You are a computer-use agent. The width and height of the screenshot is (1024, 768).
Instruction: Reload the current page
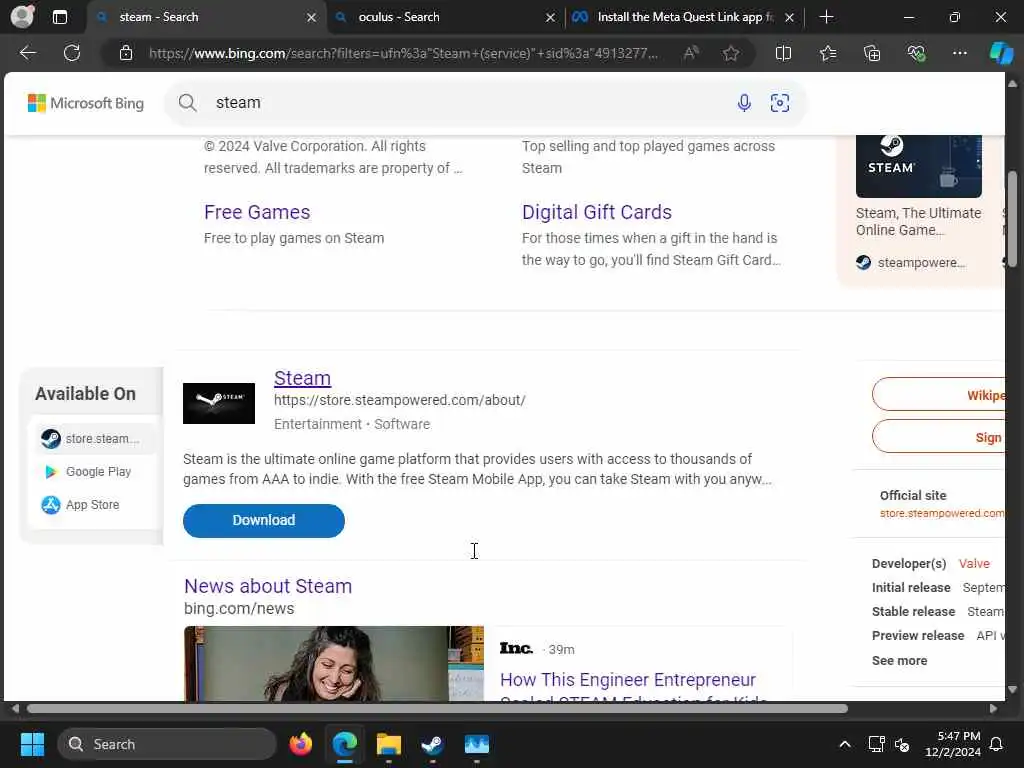click(72, 53)
